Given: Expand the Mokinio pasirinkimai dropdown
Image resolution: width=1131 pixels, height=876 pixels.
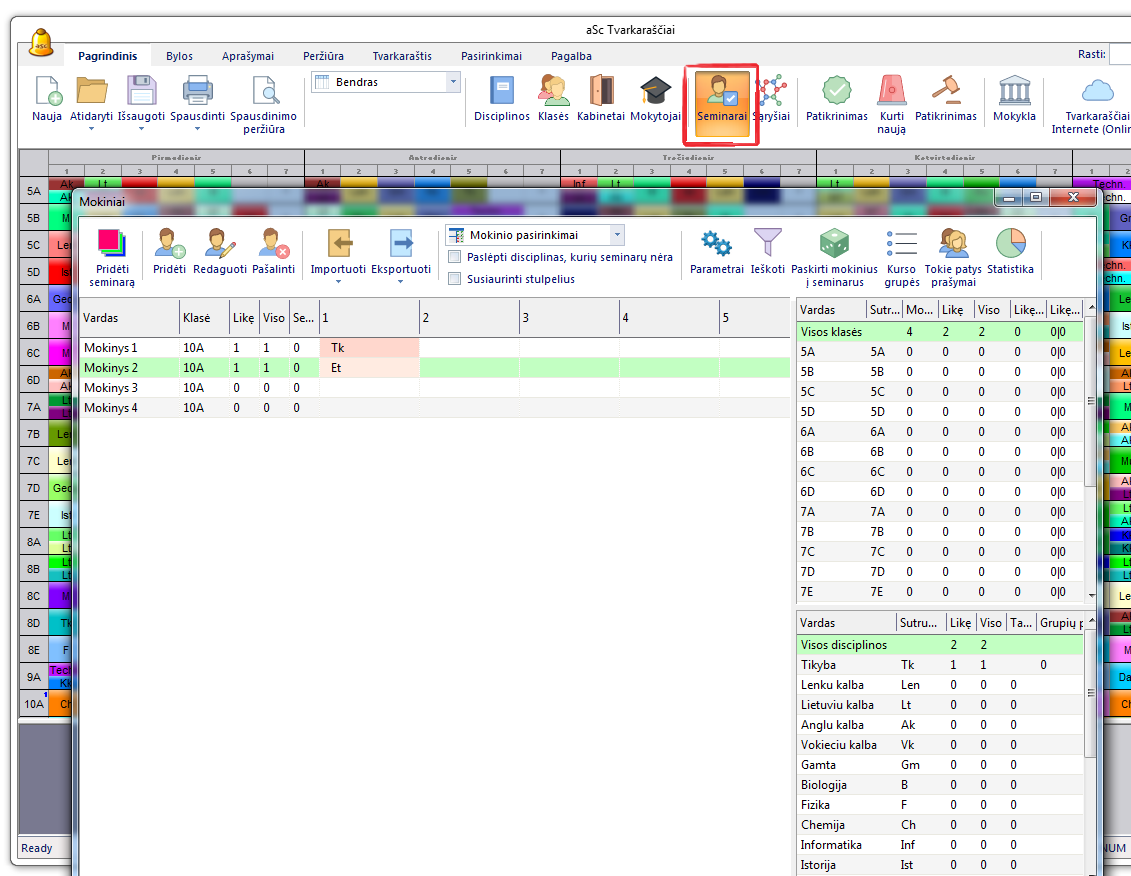Looking at the screenshot, I should 616,235.
